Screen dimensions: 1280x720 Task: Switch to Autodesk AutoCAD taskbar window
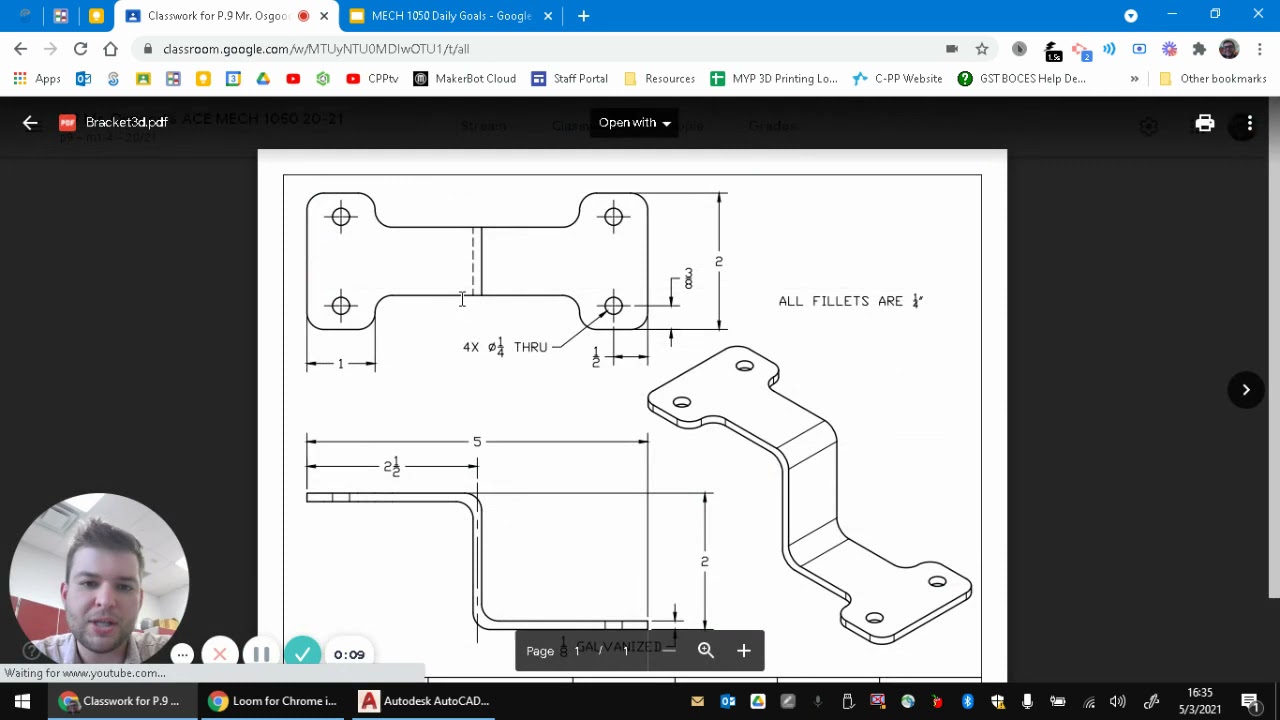pyautogui.click(x=425, y=701)
